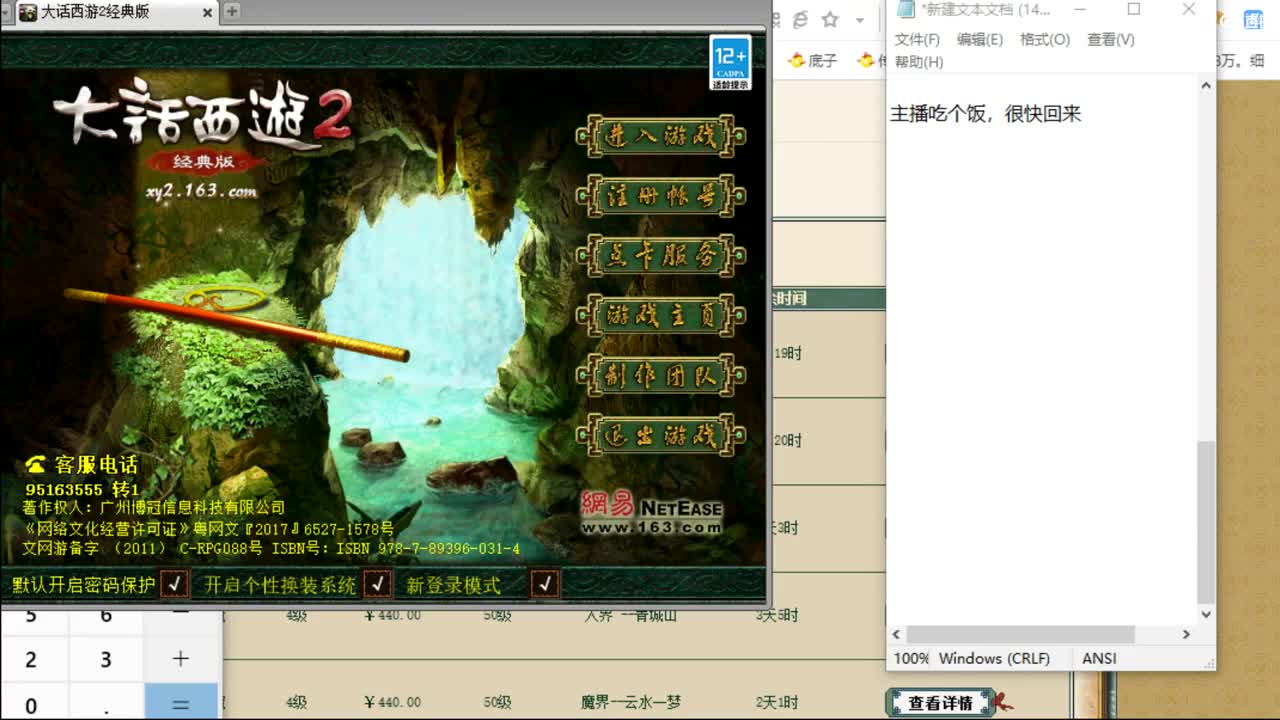
Task: Toggle the 开启个性换装系统 checkbox
Action: 377,583
